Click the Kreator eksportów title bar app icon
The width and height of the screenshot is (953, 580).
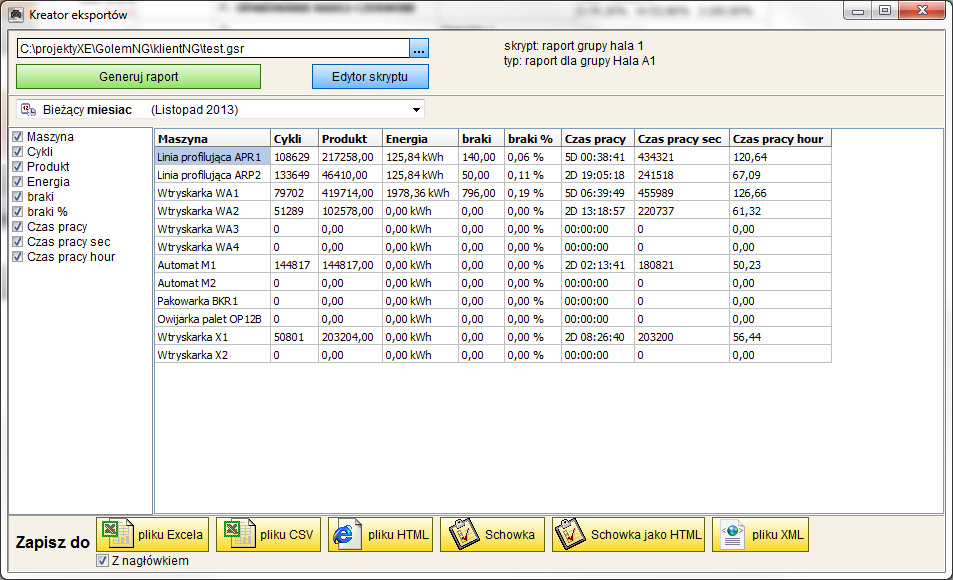coord(16,14)
